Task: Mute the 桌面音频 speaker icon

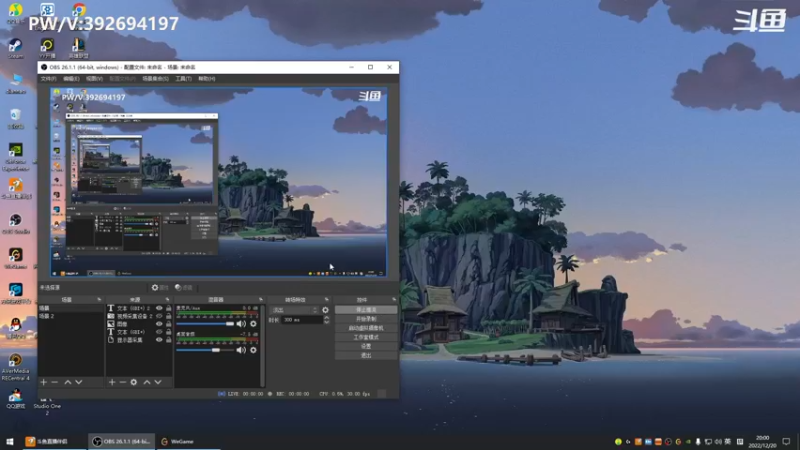Action: click(241, 351)
